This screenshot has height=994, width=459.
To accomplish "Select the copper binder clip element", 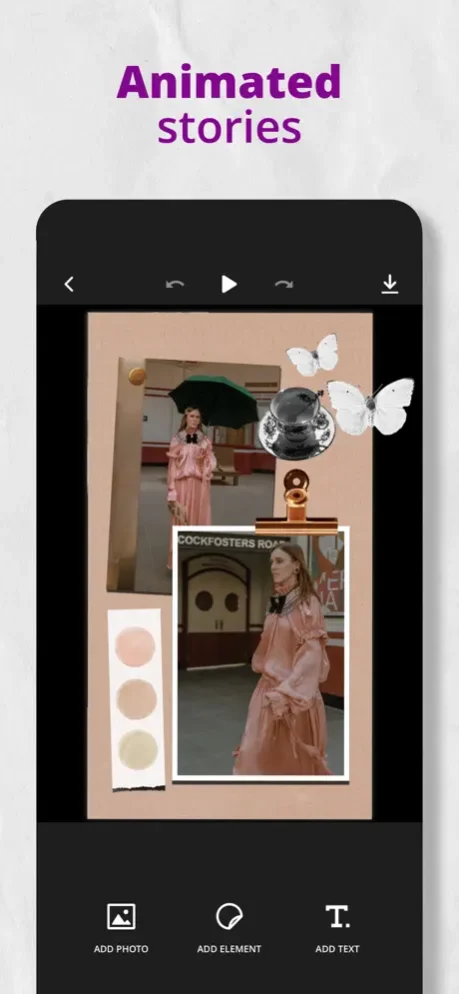I will [296, 501].
